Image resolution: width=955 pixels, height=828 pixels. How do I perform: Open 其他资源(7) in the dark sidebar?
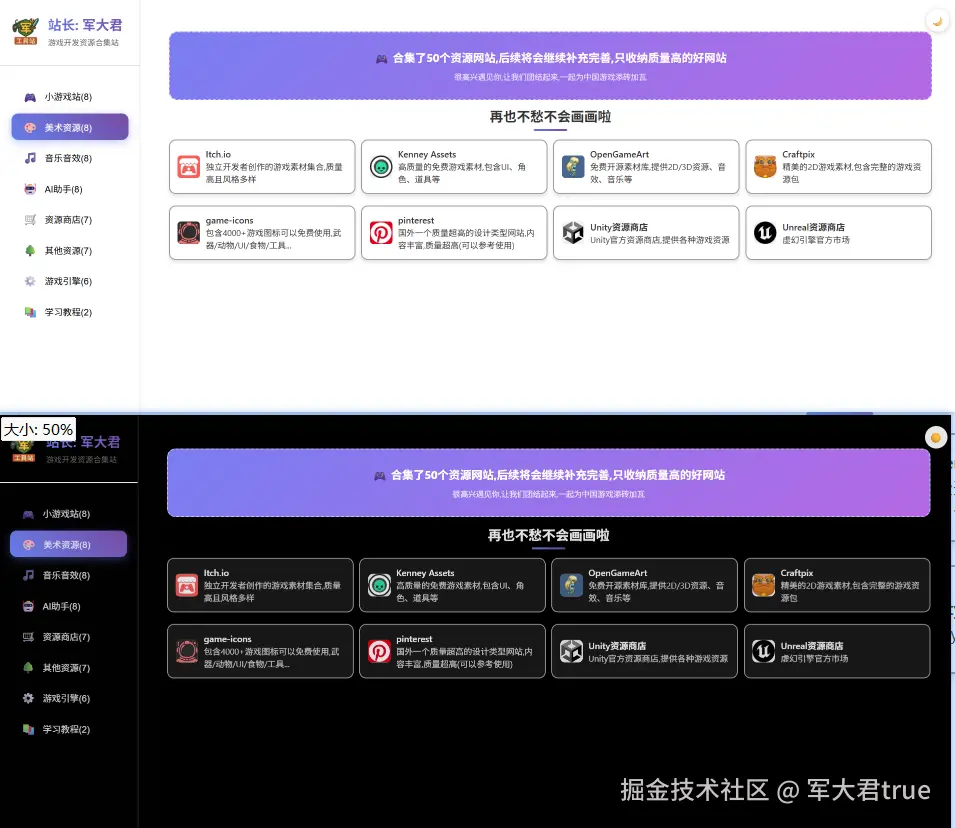coord(68,668)
